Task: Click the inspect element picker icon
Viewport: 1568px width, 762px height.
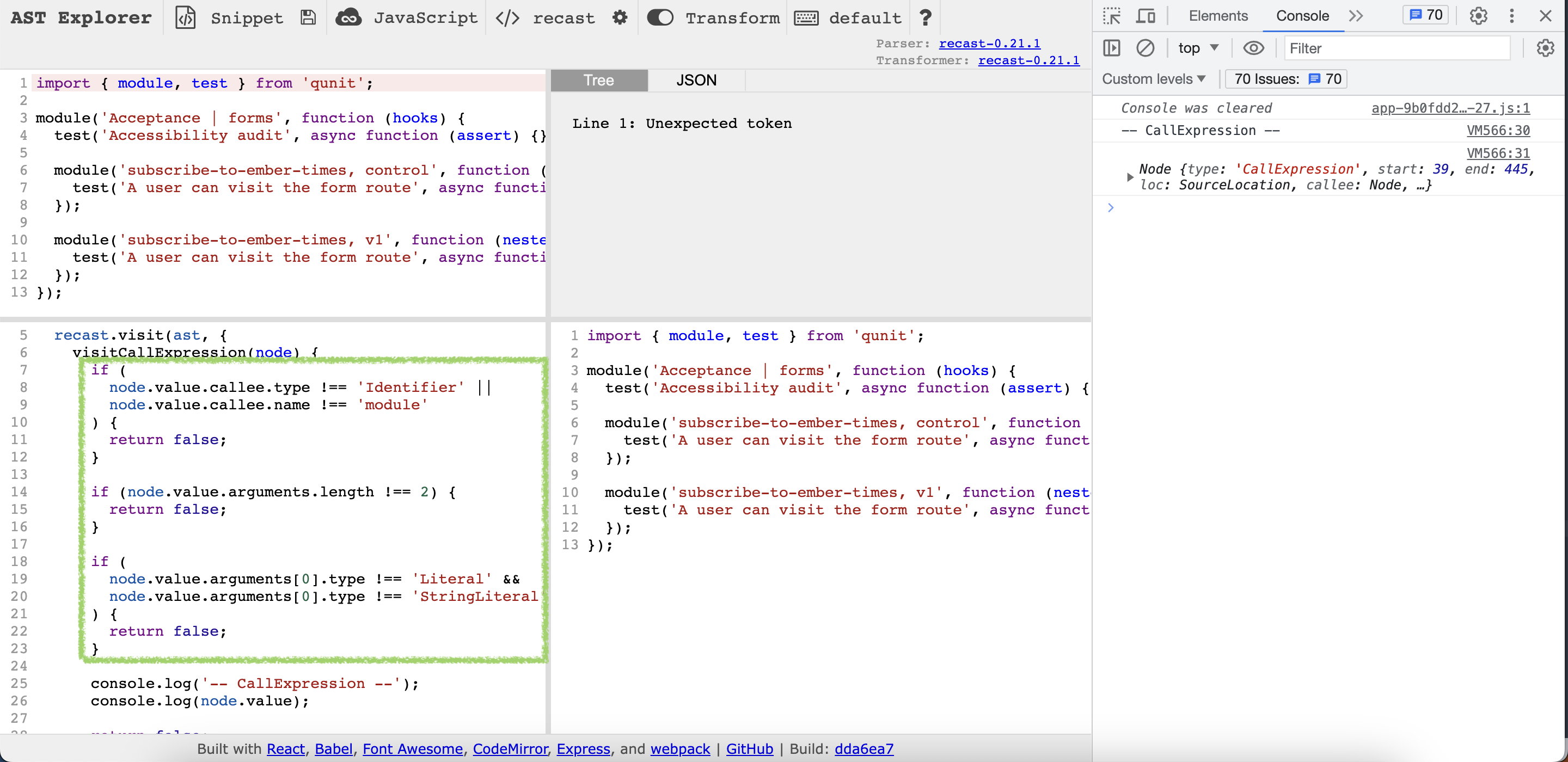Action: tap(1111, 16)
